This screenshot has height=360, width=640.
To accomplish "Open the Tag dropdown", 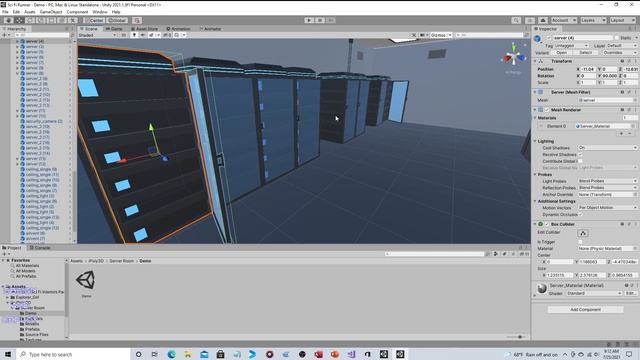I will pos(571,46).
